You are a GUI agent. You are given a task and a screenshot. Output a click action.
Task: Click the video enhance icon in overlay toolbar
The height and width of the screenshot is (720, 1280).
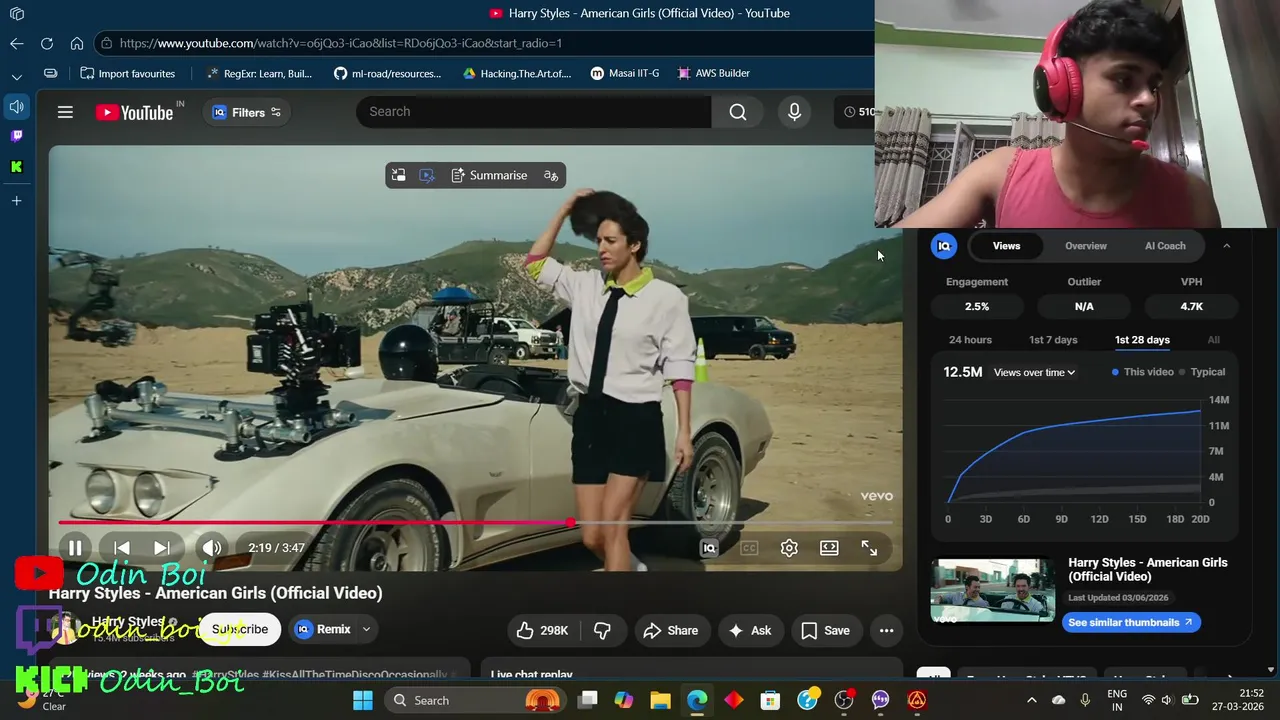point(427,175)
